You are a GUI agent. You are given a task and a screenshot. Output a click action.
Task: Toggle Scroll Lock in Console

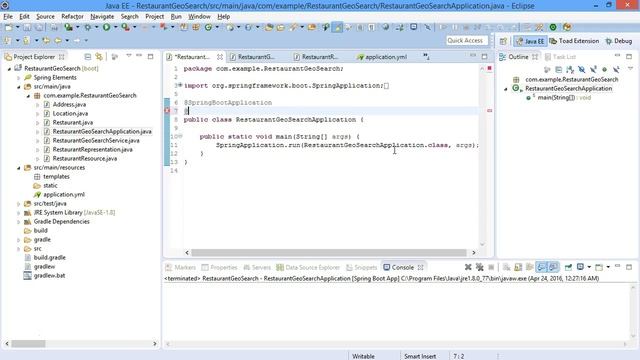click(x=518, y=267)
